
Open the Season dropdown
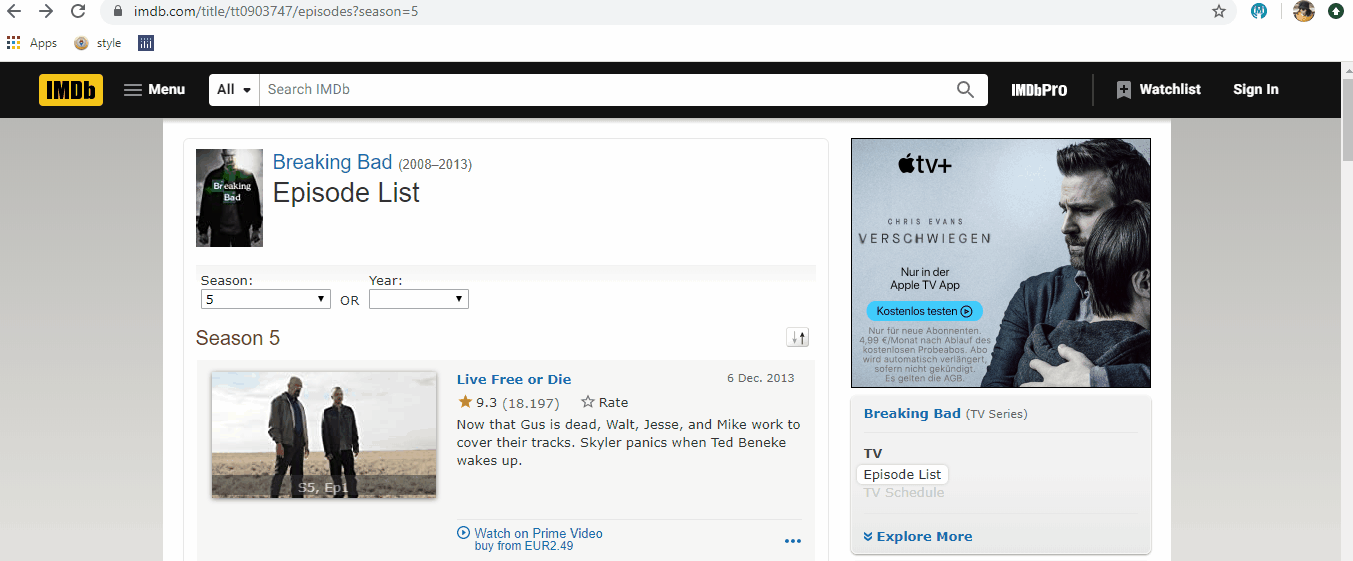(x=266, y=299)
